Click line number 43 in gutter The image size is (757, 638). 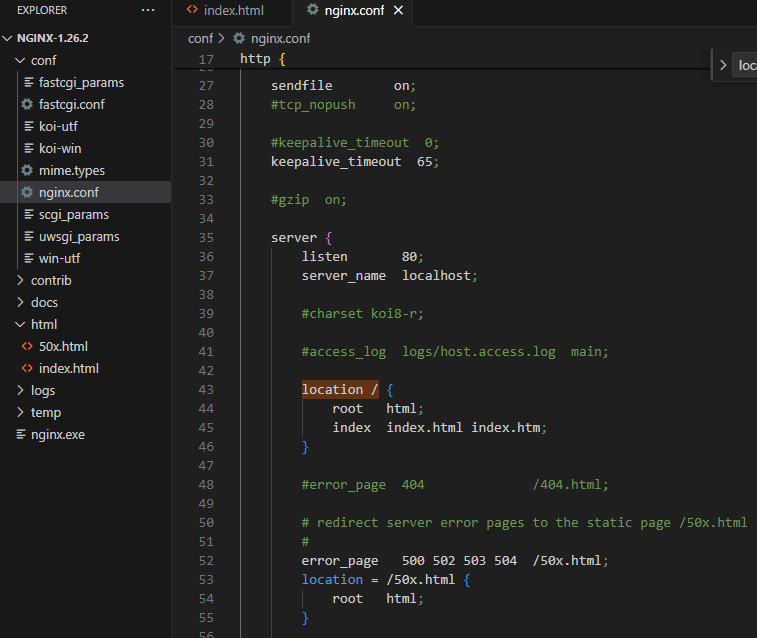206,390
